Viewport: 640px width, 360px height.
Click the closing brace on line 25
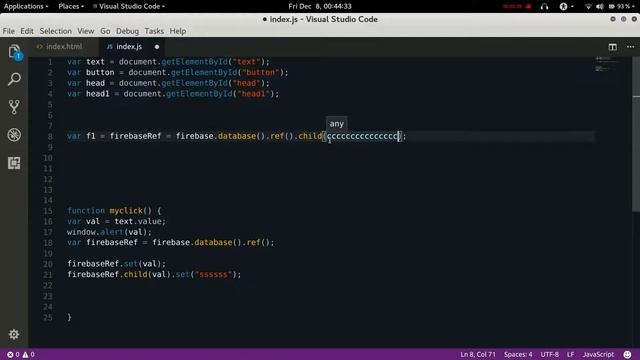pos(69,317)
